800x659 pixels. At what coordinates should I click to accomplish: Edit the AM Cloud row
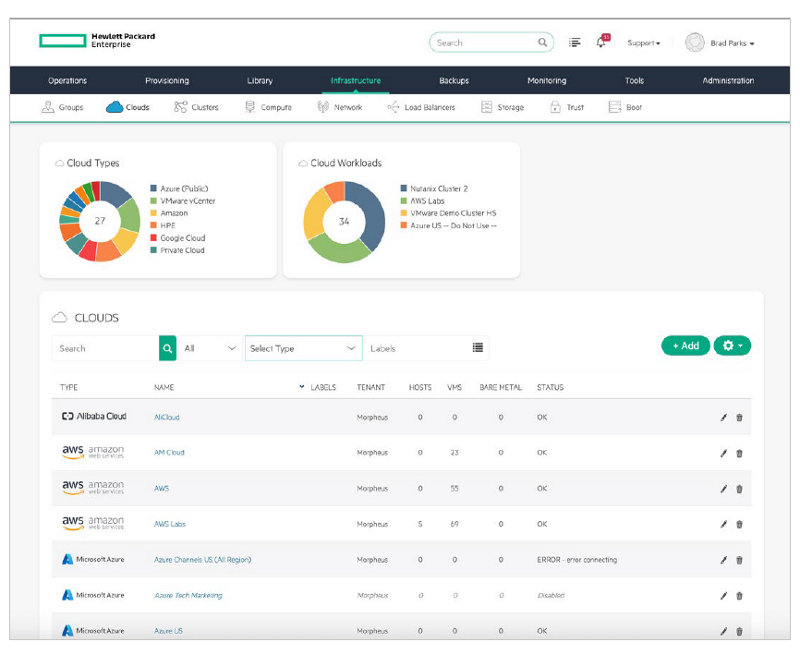click(x=723, y=453)
